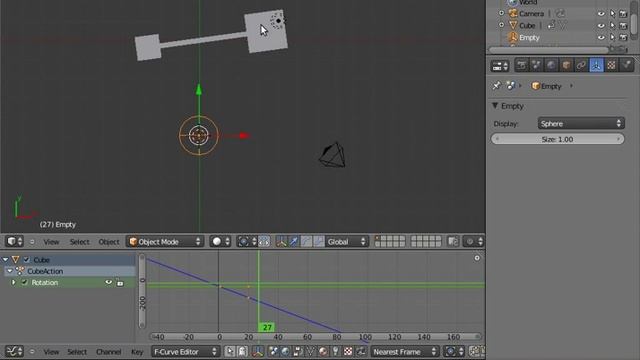The width and height of the screenshot is (640, 360).
Task: Open the F-Curve editor Select menu
Action: (x=77, y=352)
